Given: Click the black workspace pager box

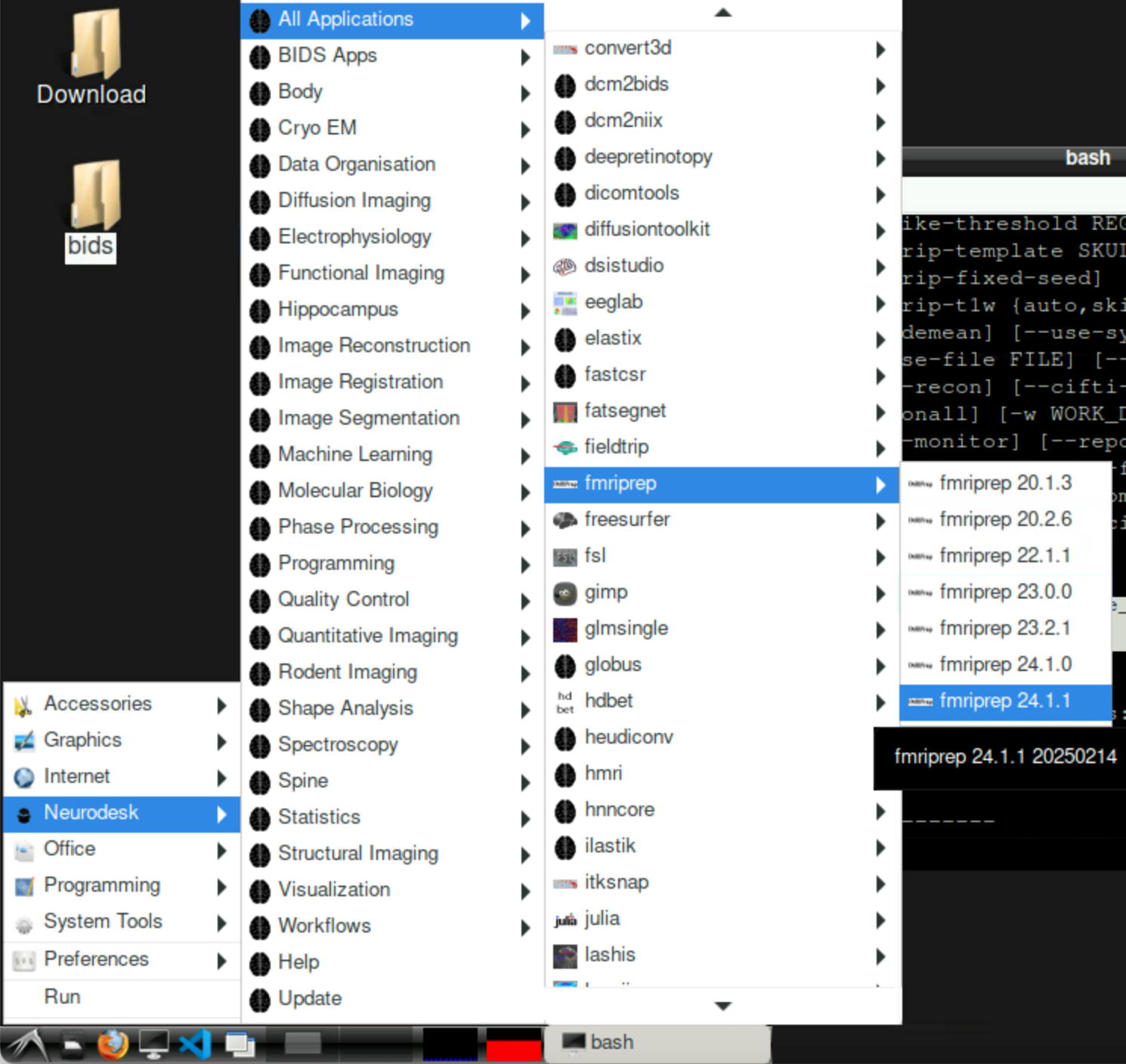Looking at the screenshot, I should [x=450, y=1044].
